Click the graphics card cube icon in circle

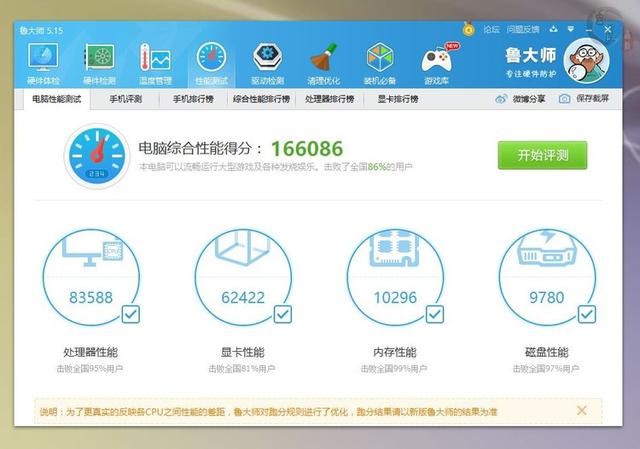click(x=243, y=247)
